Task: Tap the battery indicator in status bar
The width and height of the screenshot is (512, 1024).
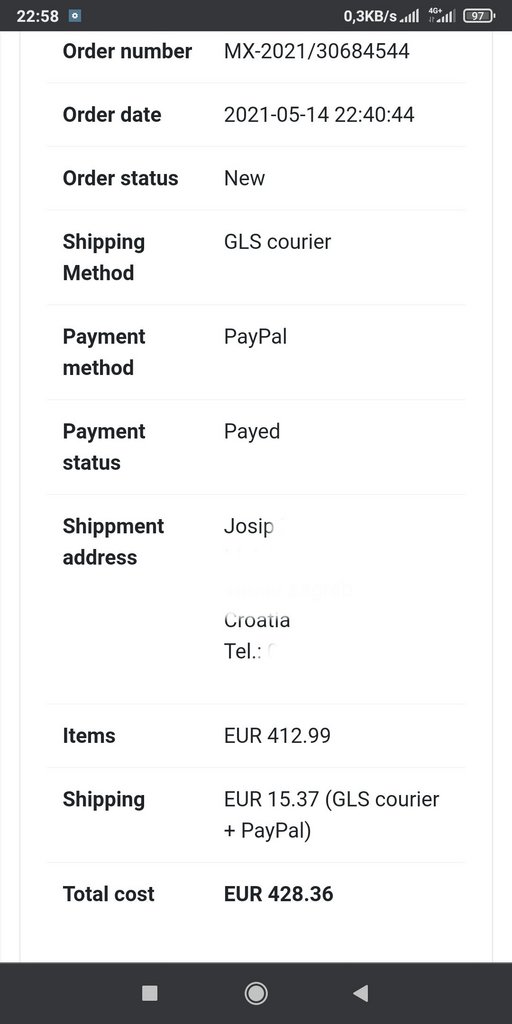Action: 479,16
